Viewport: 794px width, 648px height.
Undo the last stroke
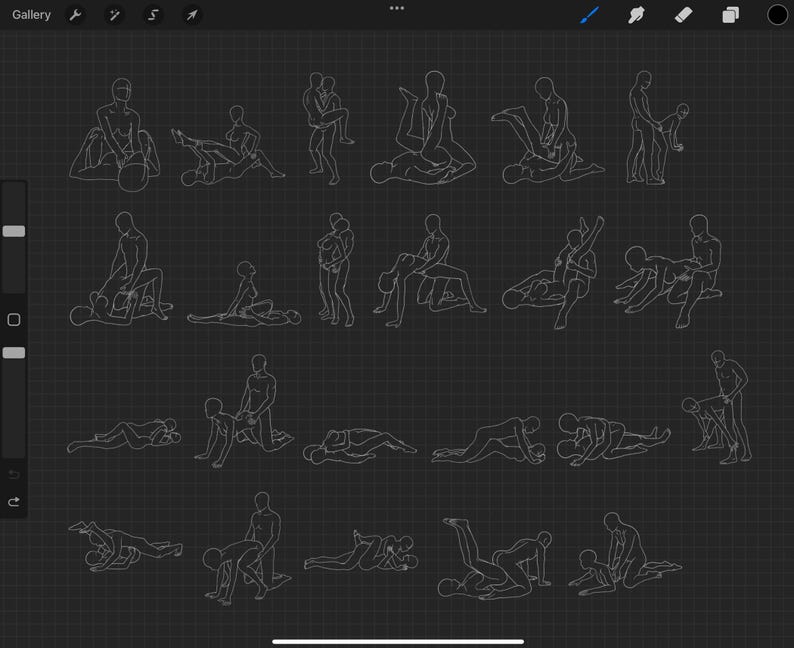coord(14,474)
